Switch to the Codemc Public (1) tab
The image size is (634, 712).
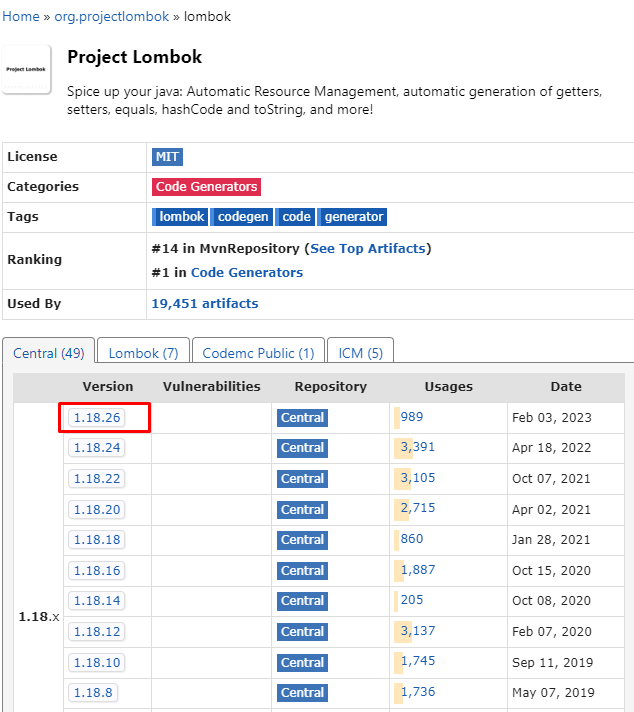coord(258,353)
